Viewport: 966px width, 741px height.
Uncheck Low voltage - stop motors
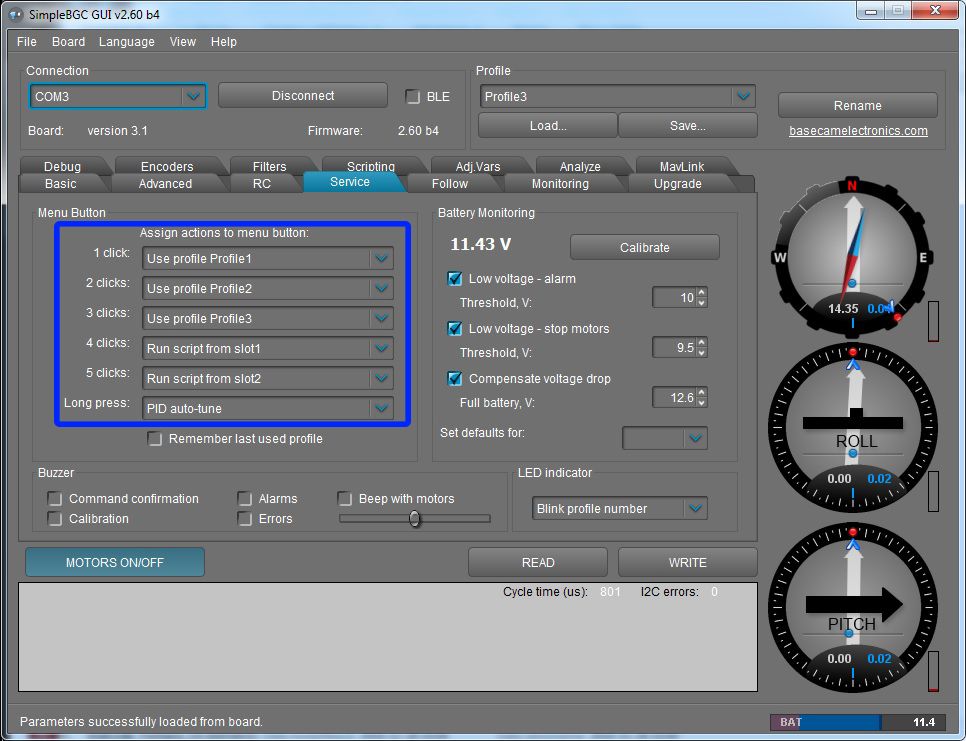[455, 328]
